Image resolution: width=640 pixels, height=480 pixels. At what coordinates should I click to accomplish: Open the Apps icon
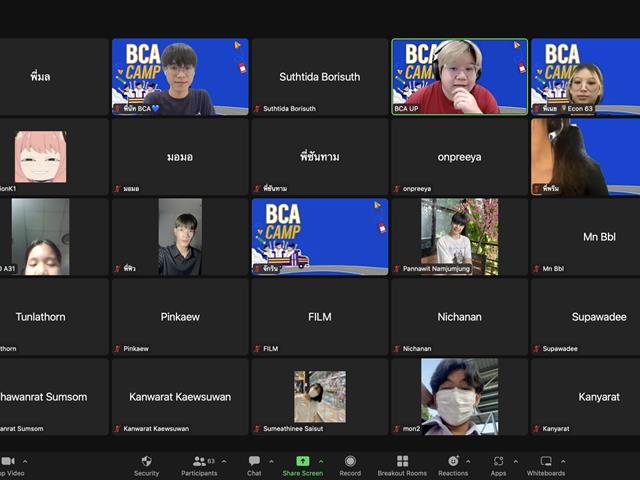(498, 461)
